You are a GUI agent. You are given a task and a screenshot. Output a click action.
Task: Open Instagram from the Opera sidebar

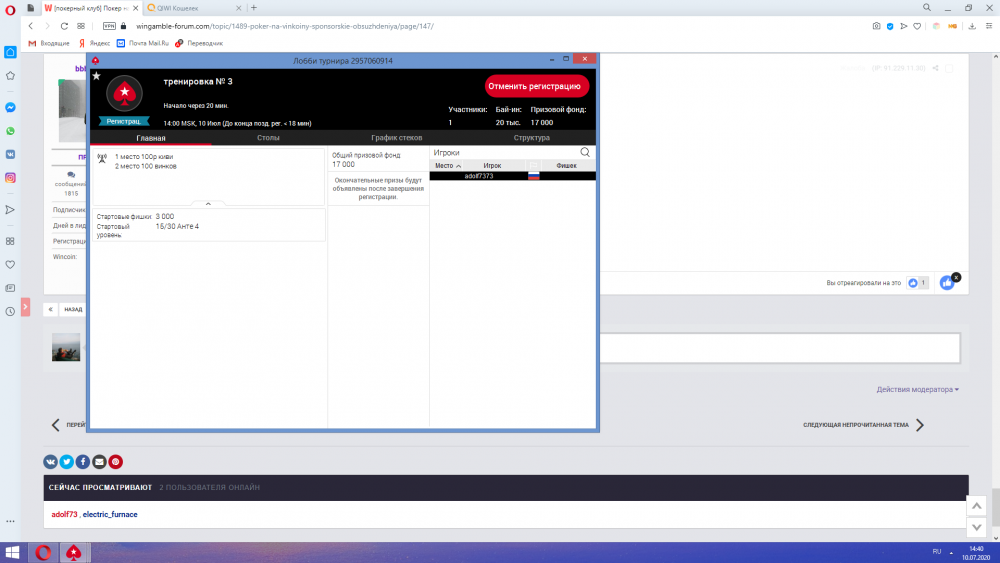tap(10, 178)
